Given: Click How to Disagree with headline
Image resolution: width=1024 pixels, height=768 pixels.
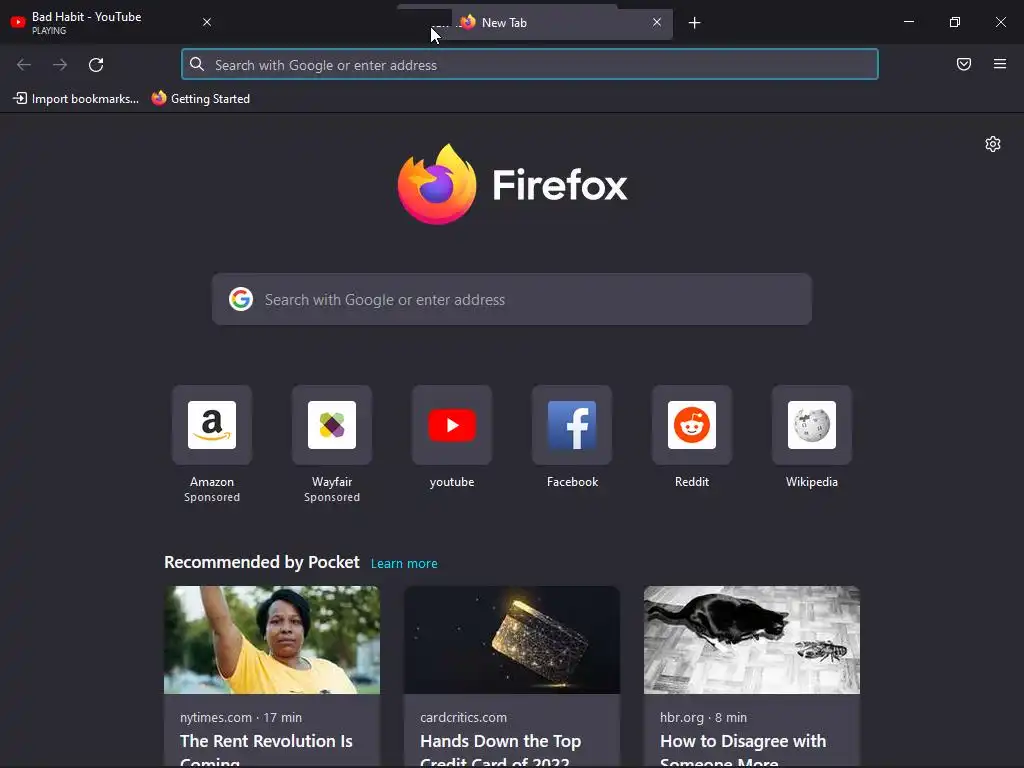Looking at the screenshot, I should click(743, 741).
